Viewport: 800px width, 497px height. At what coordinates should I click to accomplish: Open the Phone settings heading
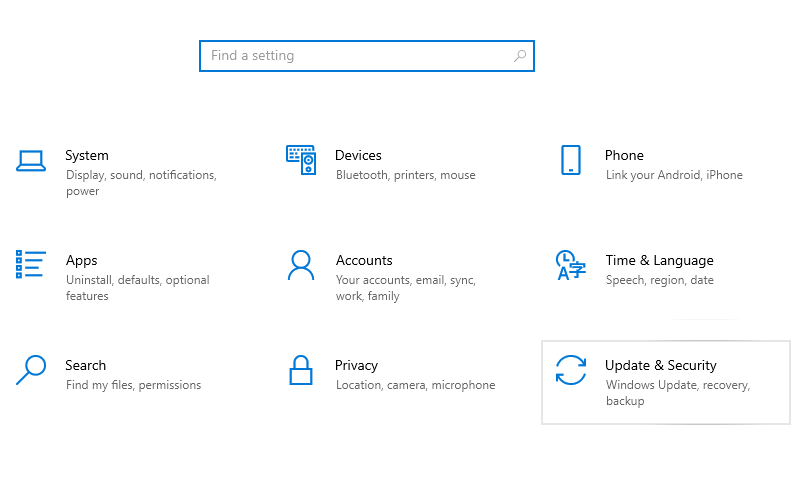point(624,155)
